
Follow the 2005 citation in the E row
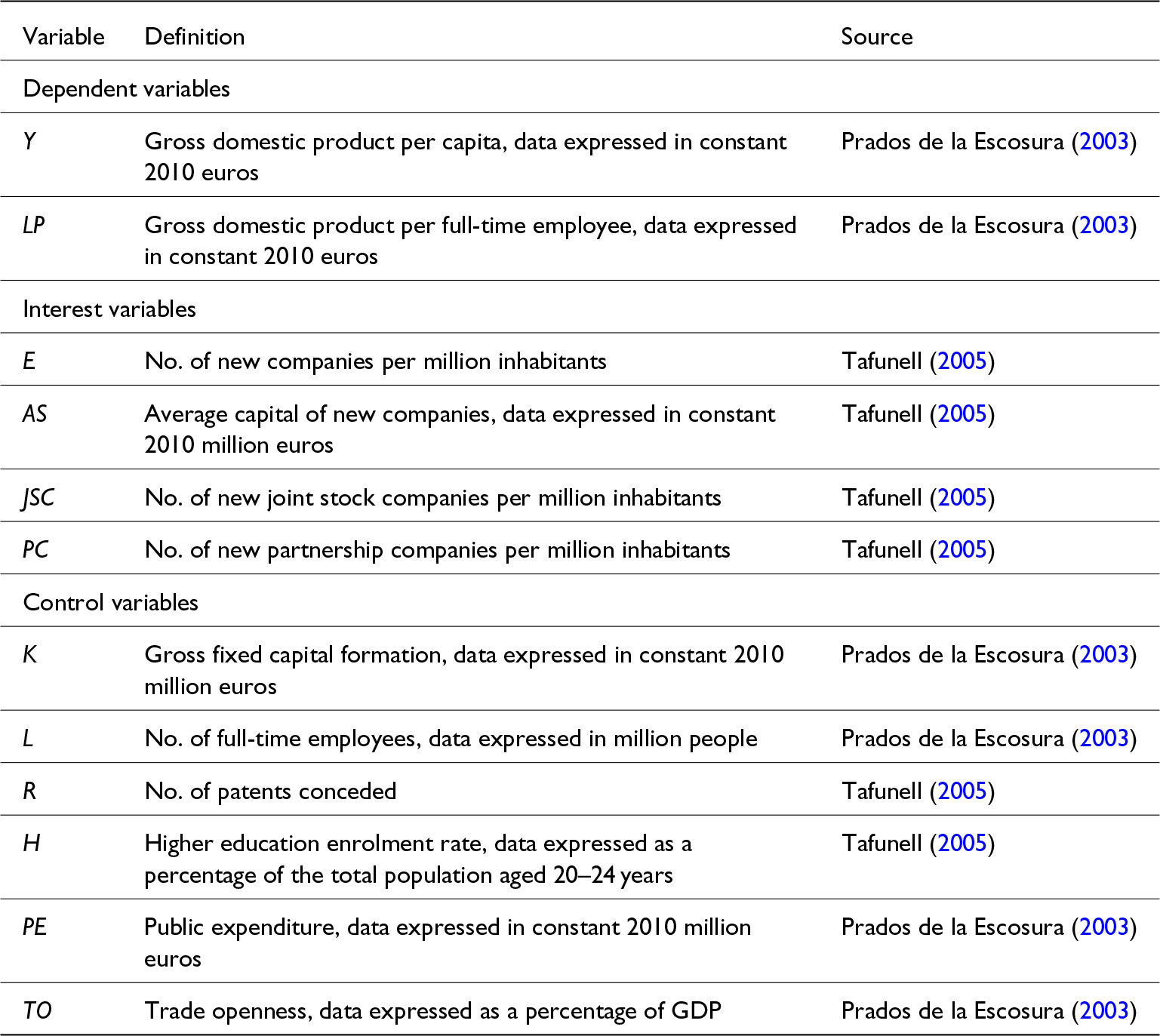coord(962,361)
